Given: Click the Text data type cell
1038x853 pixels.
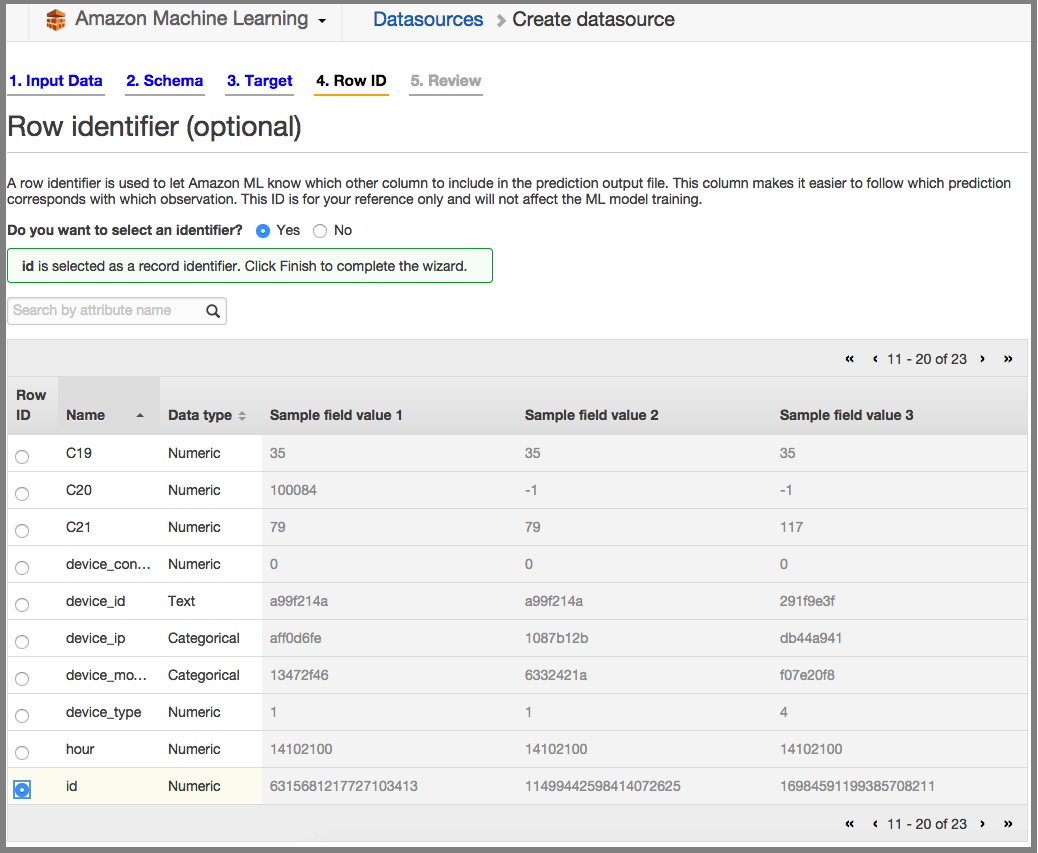Looking at the screenshot, I should 181,602.
